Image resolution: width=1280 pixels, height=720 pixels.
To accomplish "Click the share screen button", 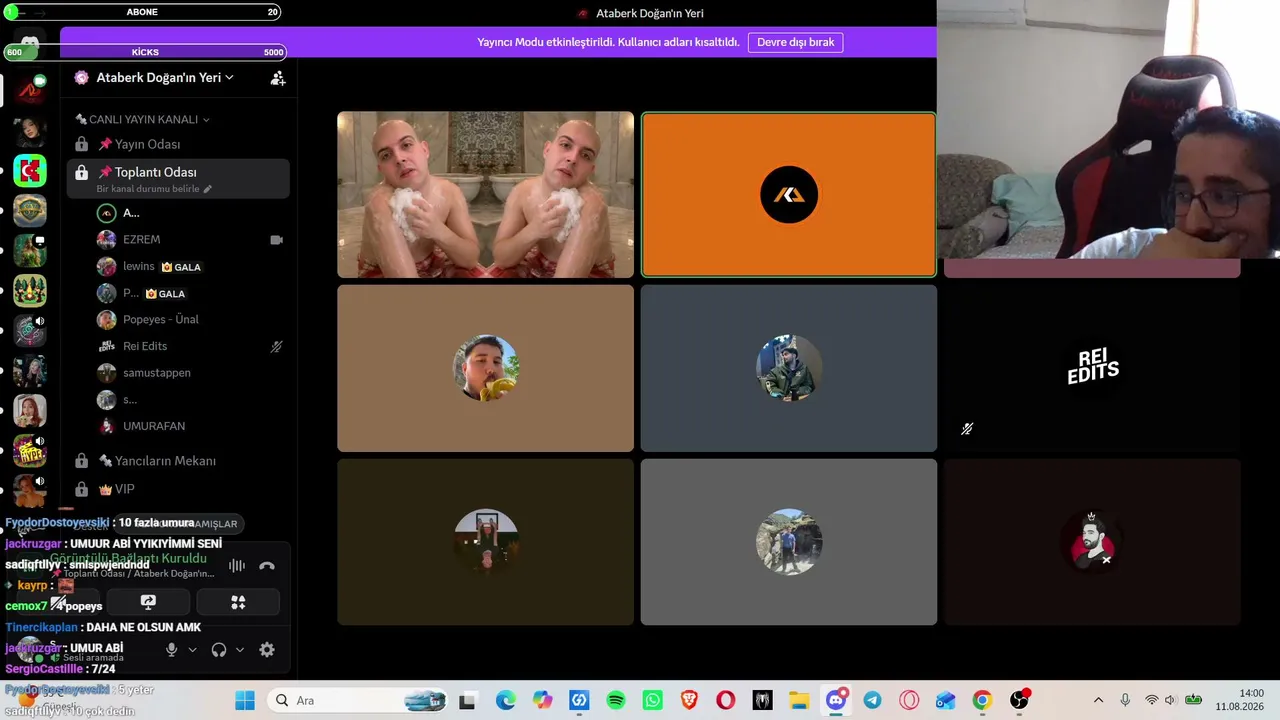I will point(148,602).
